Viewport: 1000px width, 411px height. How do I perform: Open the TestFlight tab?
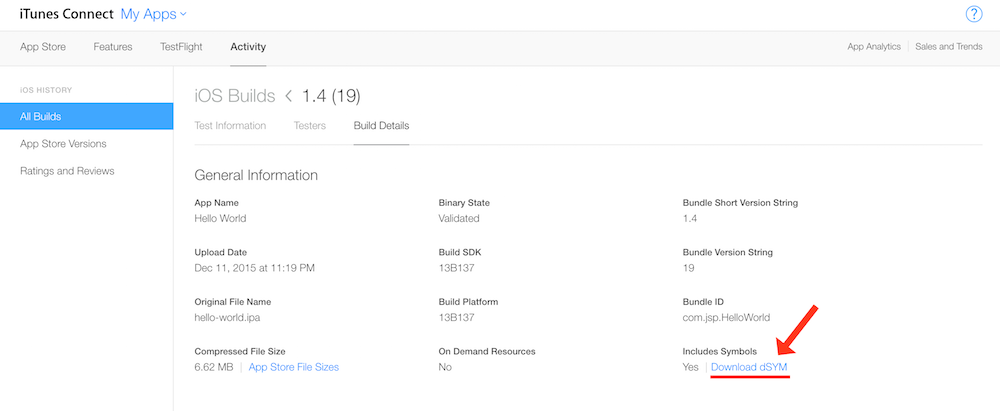(x=181, y=47)
